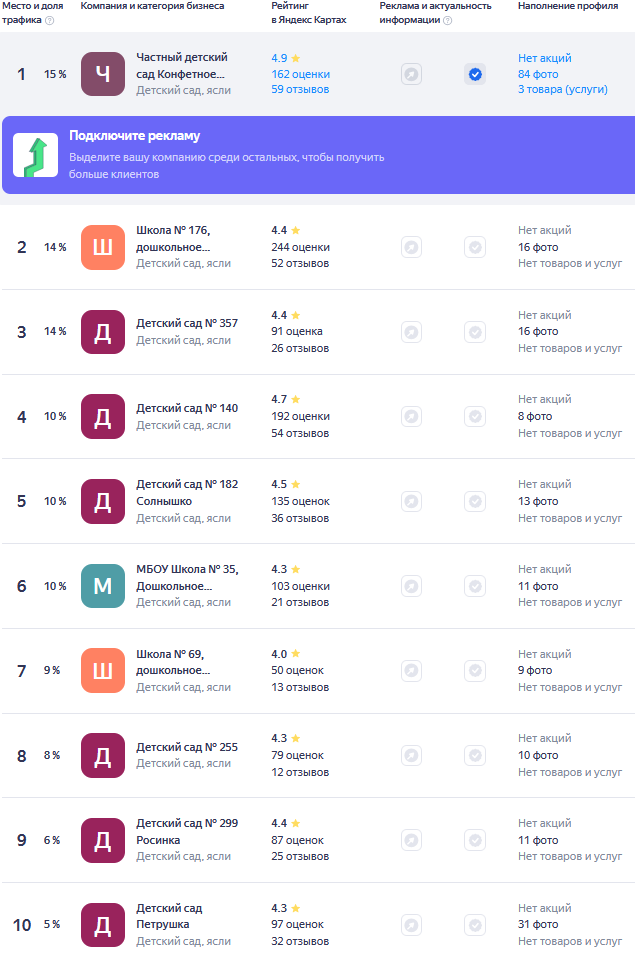This screenshot has width=635, height=960.
Task: Click company name 'Школа № 69, дошкольное...'
Action: pos(173,662)
